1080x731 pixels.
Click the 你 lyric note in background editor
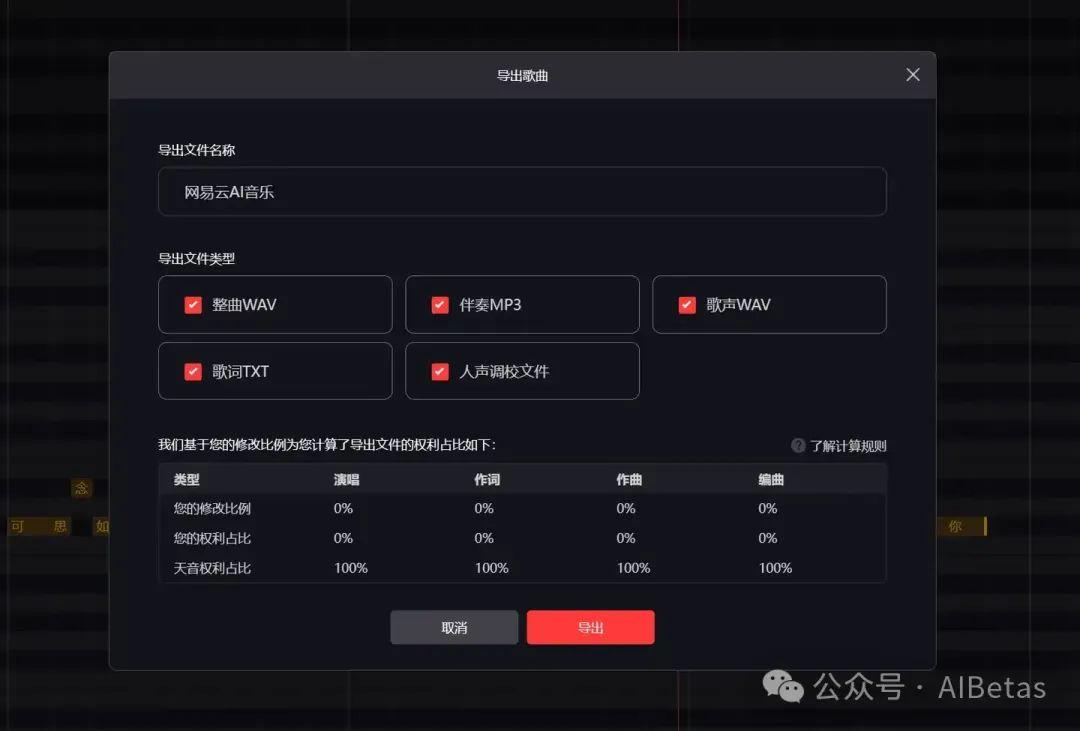955,527
